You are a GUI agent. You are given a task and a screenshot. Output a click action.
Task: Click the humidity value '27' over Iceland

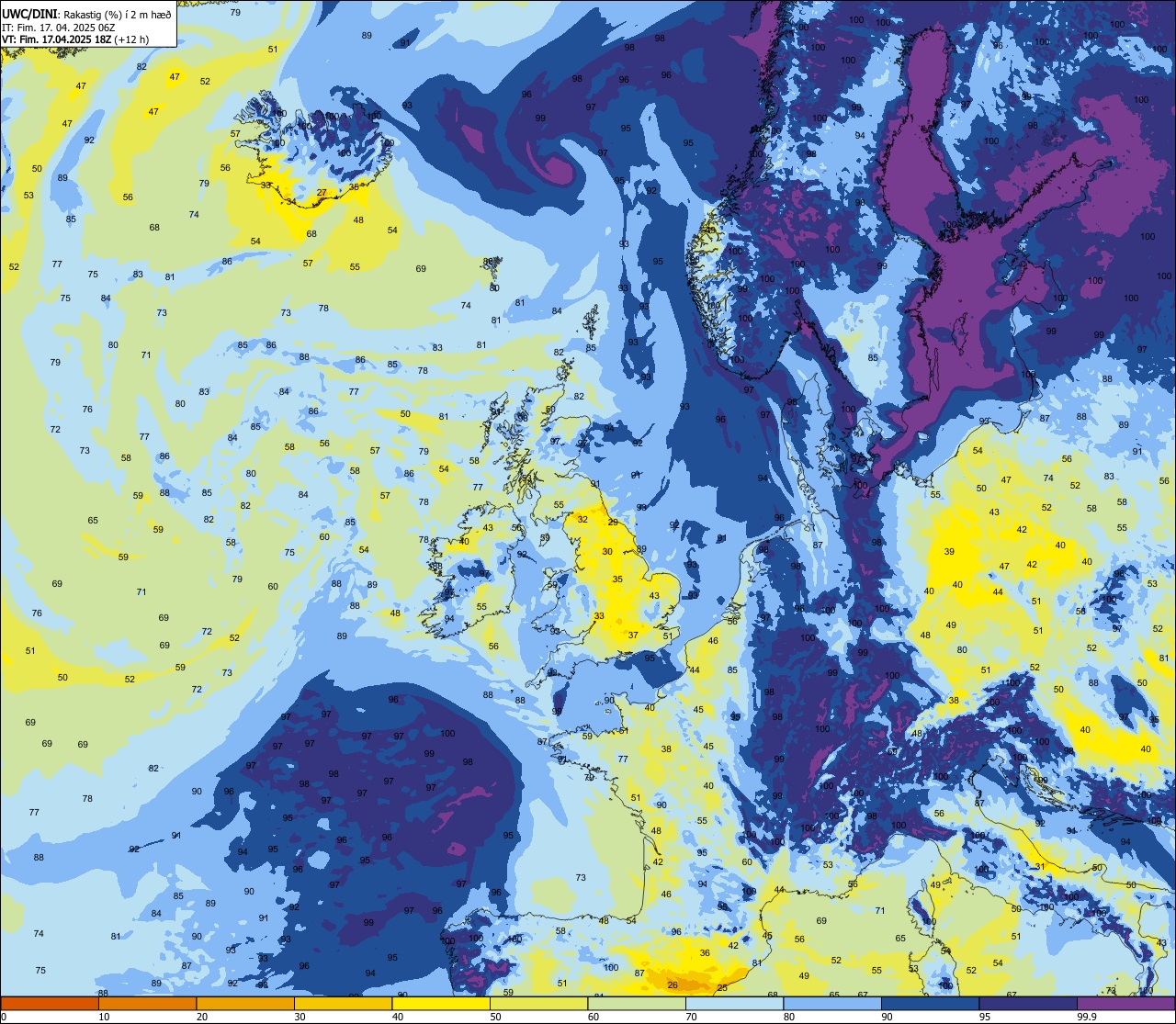pyautogui.click(x=322, y=193)
